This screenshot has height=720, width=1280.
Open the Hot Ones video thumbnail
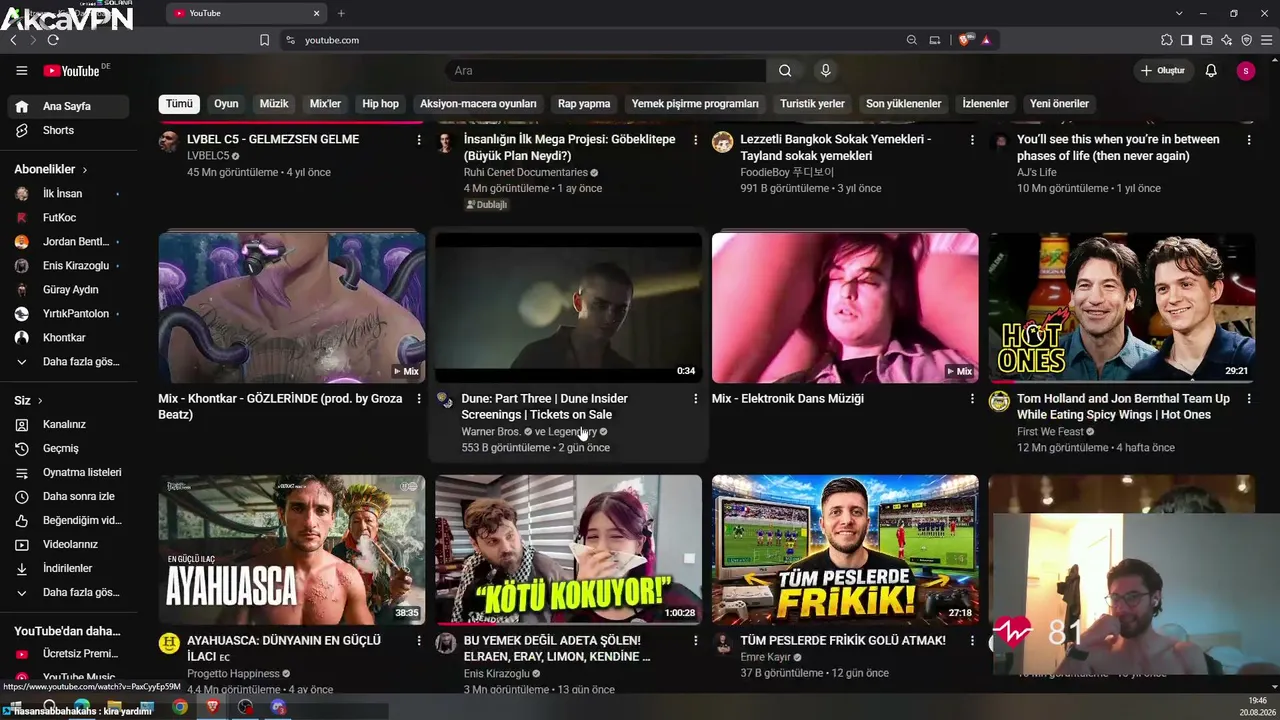tap(1122, 308)
